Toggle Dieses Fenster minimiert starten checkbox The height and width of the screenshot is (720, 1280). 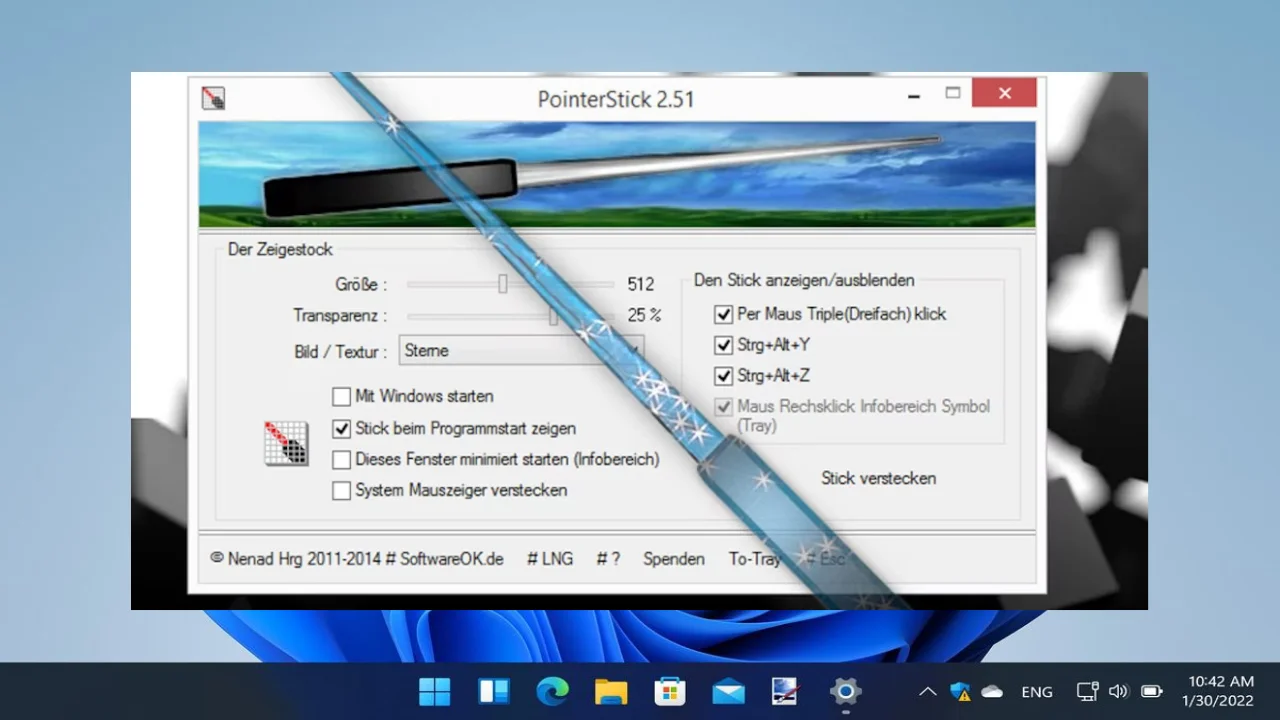341,460
